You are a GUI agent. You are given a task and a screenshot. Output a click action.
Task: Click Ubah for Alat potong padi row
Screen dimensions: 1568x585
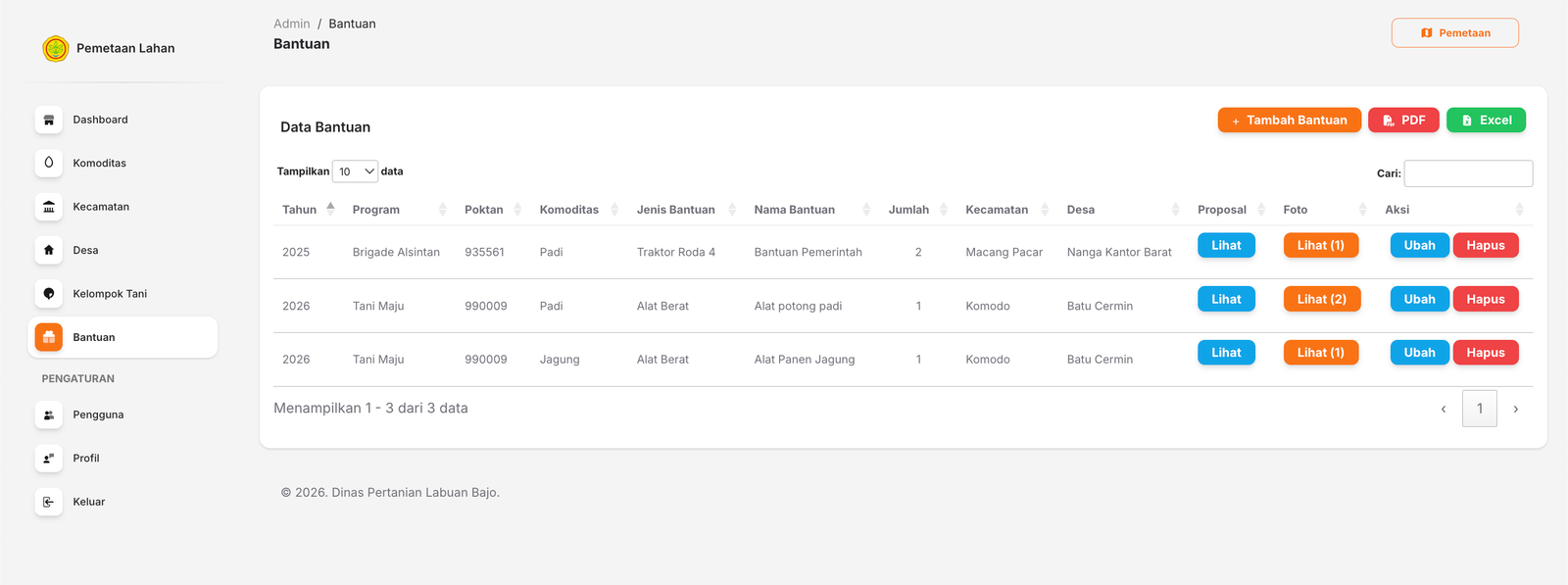click(x=1419, y=299)
